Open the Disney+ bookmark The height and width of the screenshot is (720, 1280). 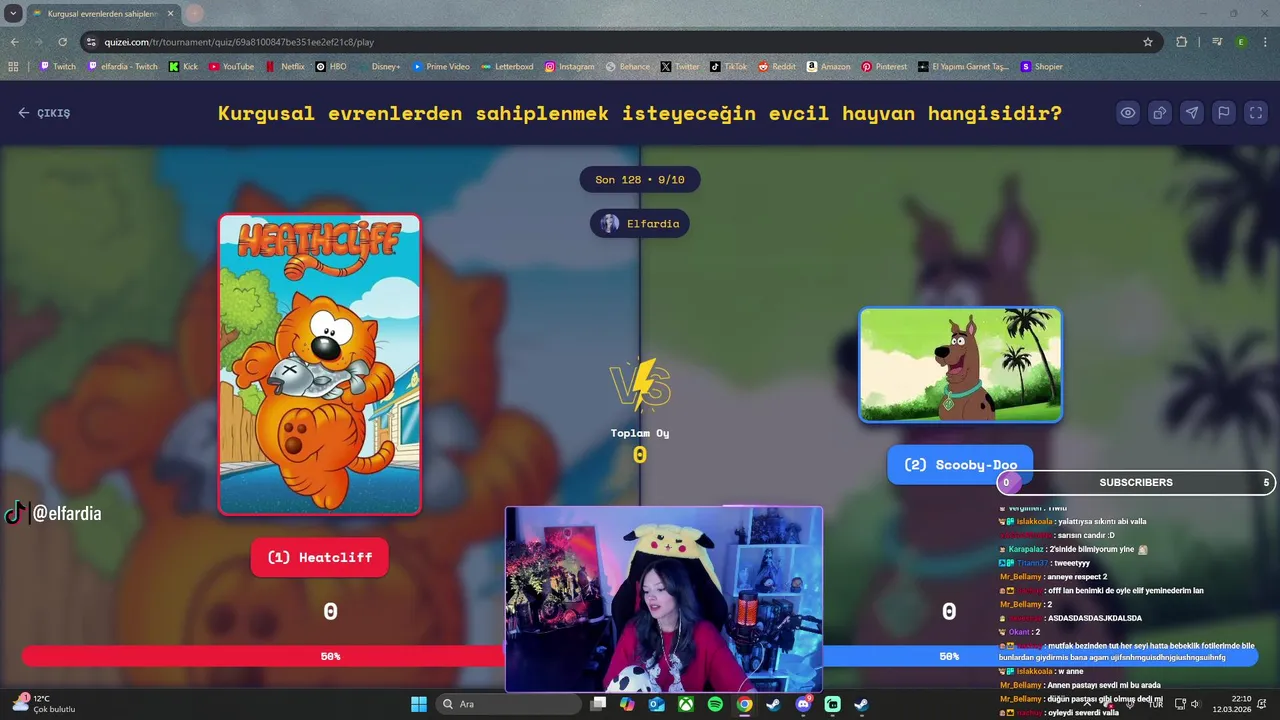click(x=379, y=67)
